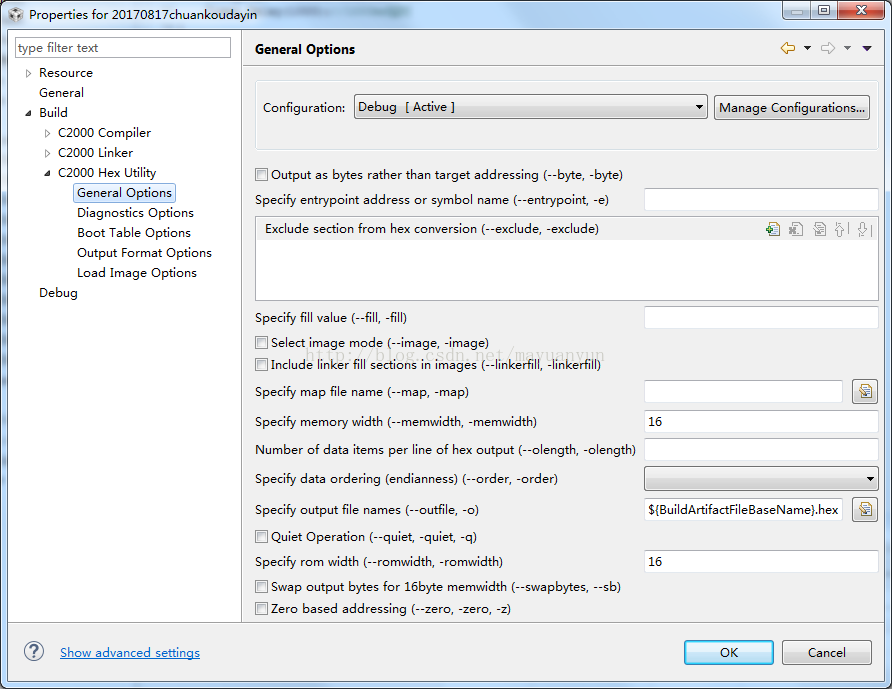The image size is (892, 689).
Task: Click the browse icon beside map file name
Action: click(864, 392)
